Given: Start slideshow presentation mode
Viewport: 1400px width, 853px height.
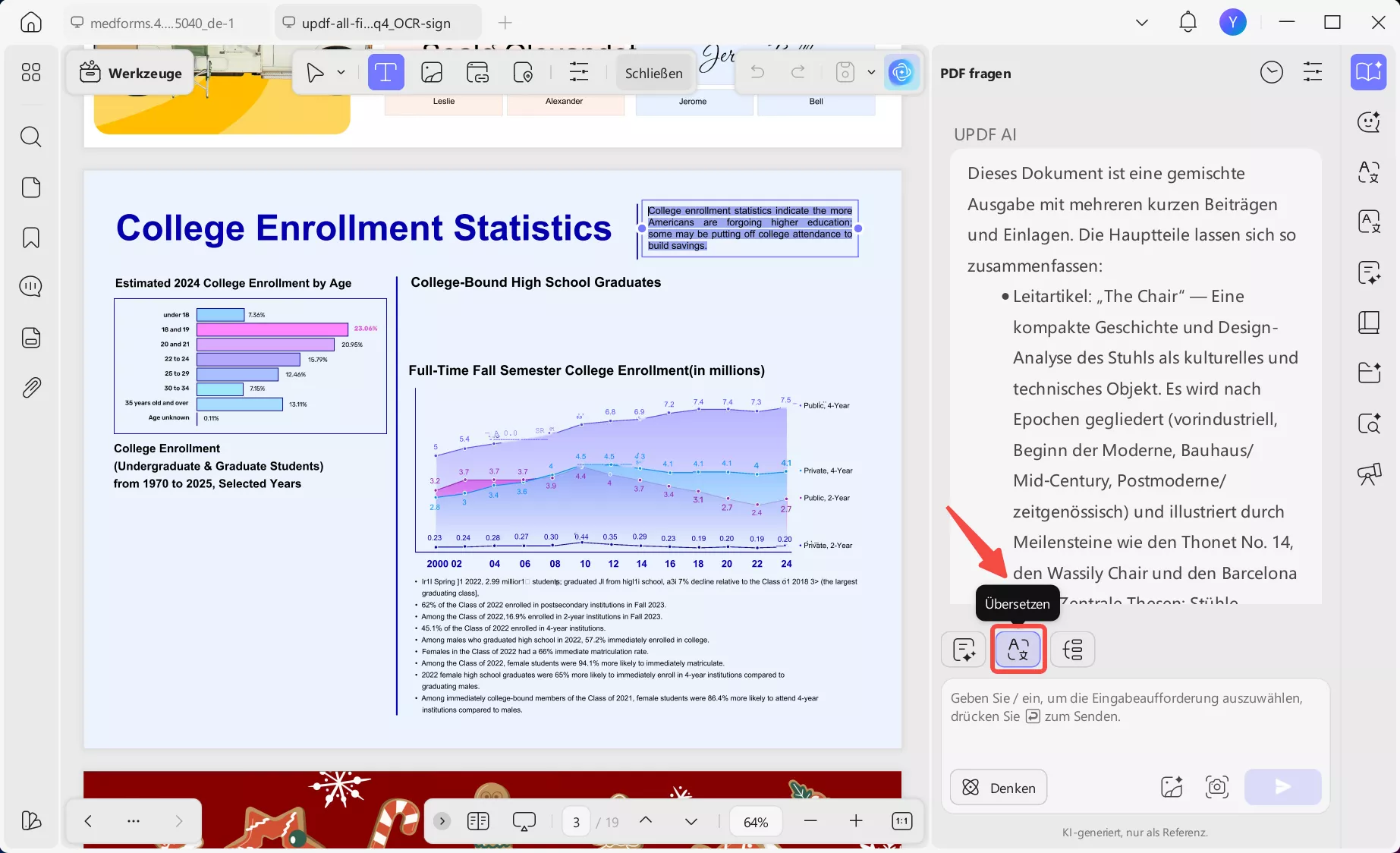Looking at the screenshot, I should (x=524, y=821).
